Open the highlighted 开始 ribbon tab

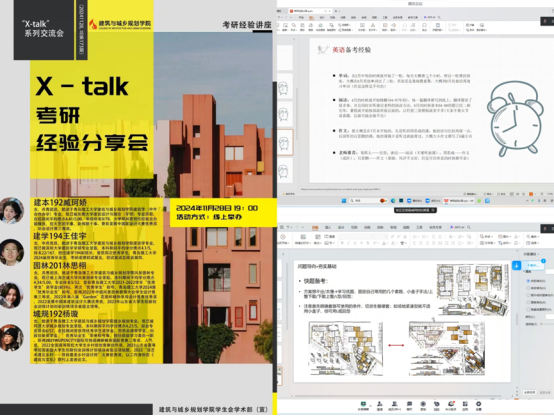(315, 227)
